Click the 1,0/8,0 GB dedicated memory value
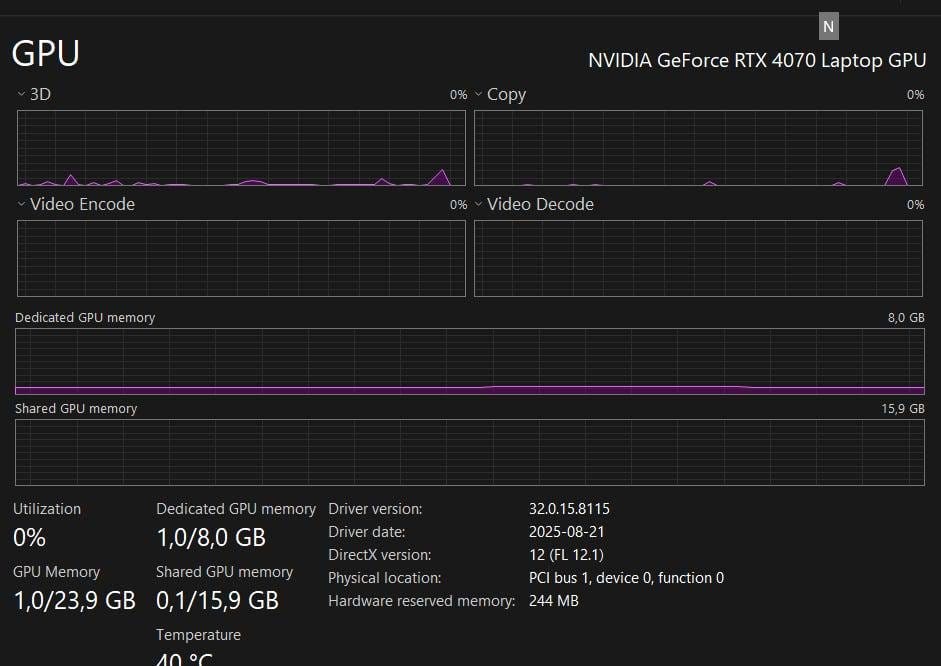The width and height of the screenshot is (941, 666). (x=211, y=537)
